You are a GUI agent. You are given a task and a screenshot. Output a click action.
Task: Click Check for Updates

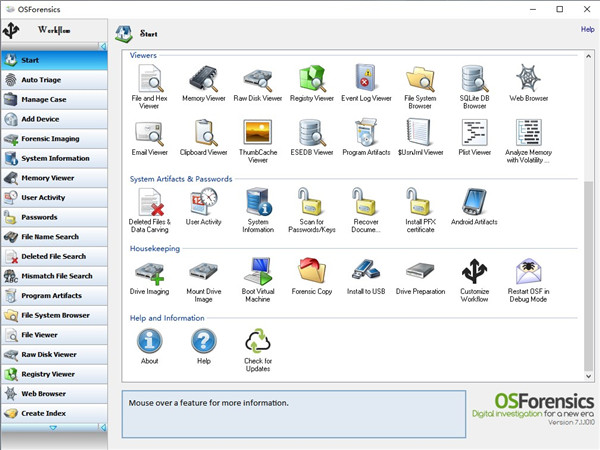[x=258, y=341]
